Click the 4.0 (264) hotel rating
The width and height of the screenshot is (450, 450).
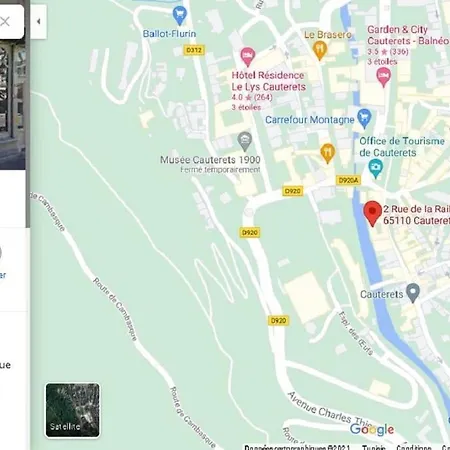click(252, 98)
